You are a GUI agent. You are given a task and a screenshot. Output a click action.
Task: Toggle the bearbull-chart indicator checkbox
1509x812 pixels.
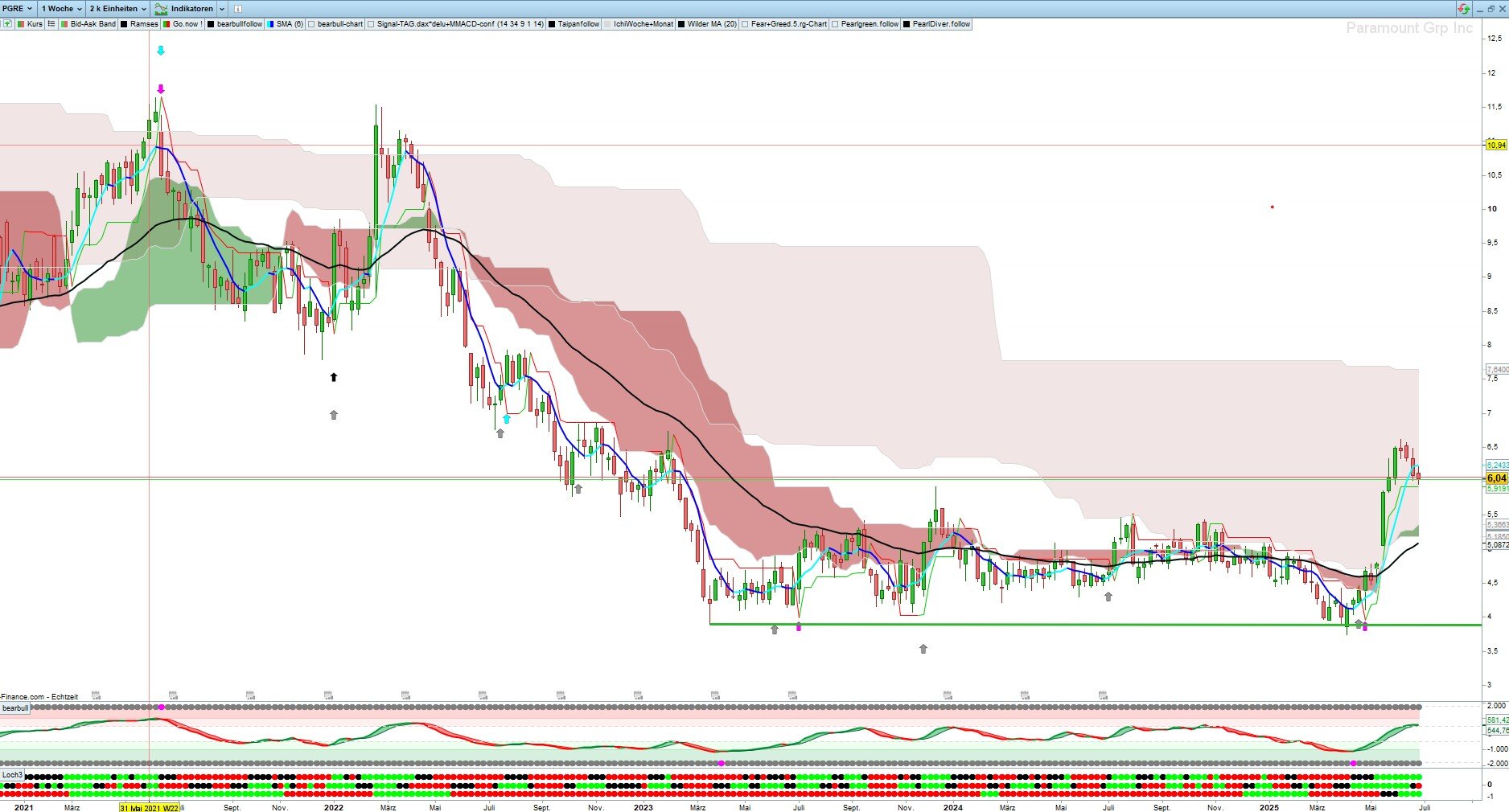pos(312,24)
